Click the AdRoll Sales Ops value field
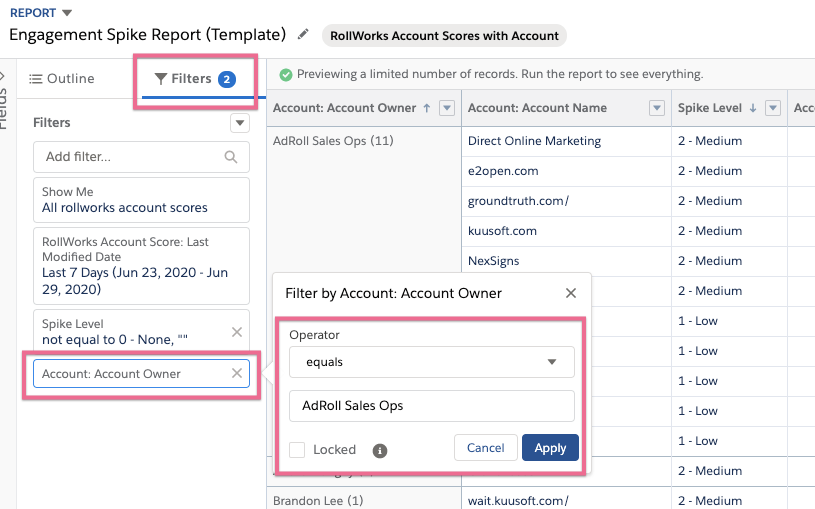 [x=431, y=406]
